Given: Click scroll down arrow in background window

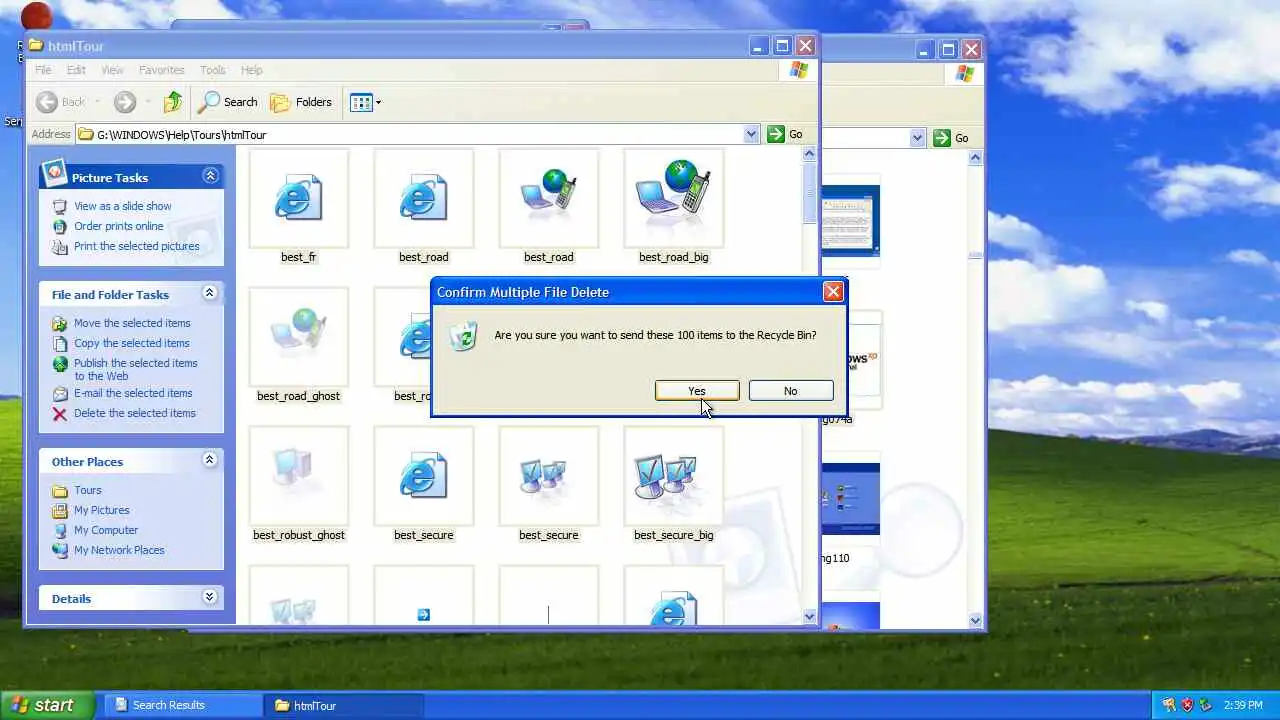Looking at the screenshot, I should [x=976, y=620].
